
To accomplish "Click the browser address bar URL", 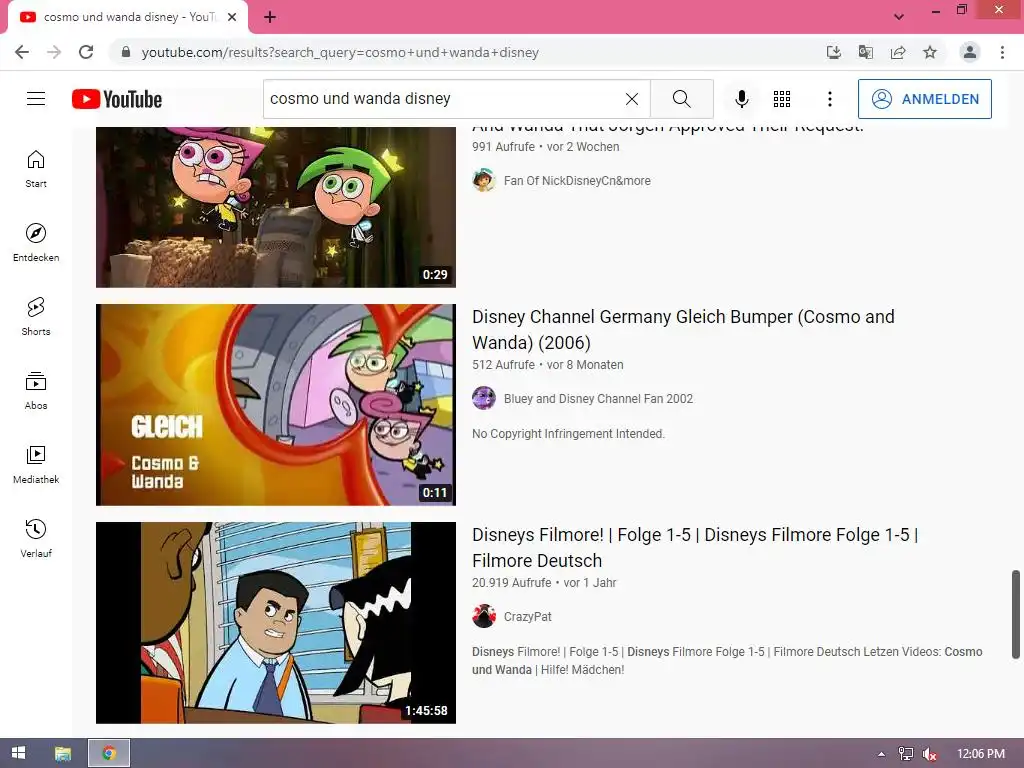I will point(340,52).
